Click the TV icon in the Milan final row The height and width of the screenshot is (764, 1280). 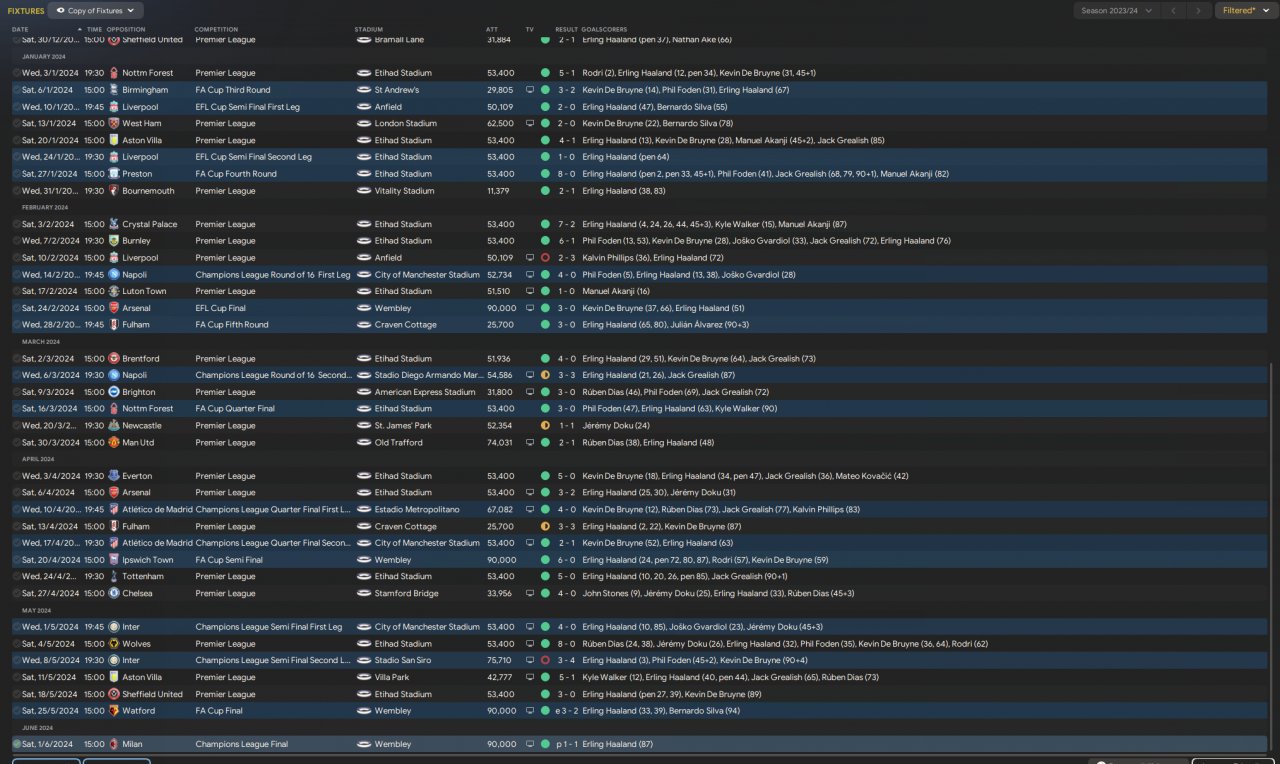tap(530, 744)
